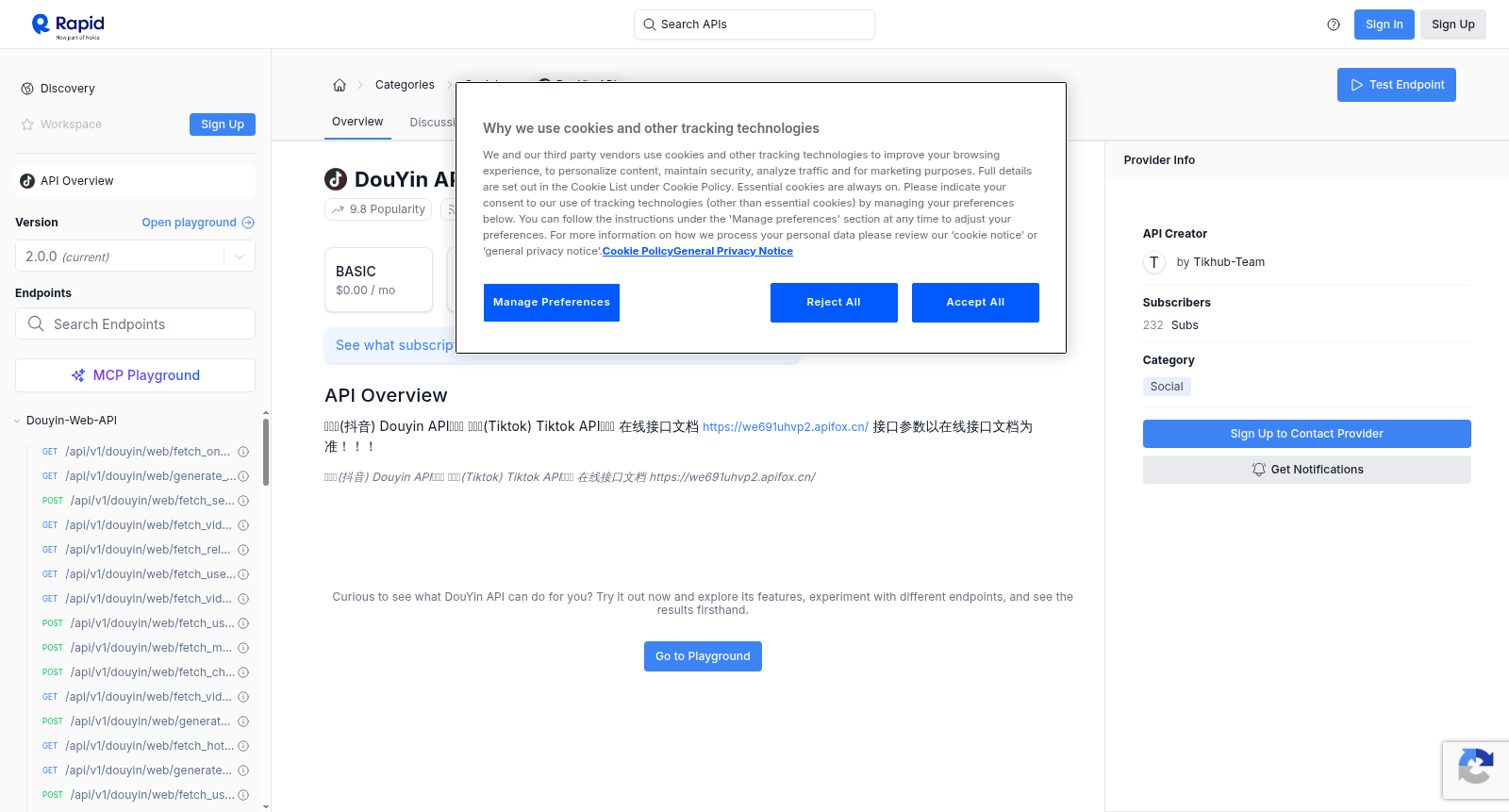Click the home breadcrumb icon

click(340, 85)
